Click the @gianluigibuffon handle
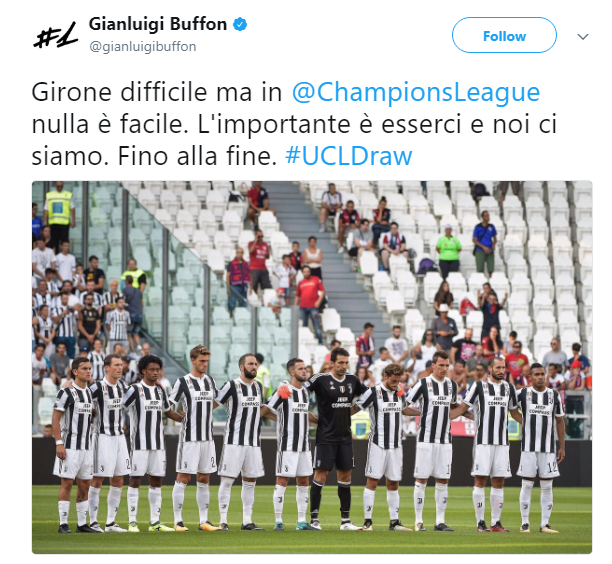 point(143,46)
